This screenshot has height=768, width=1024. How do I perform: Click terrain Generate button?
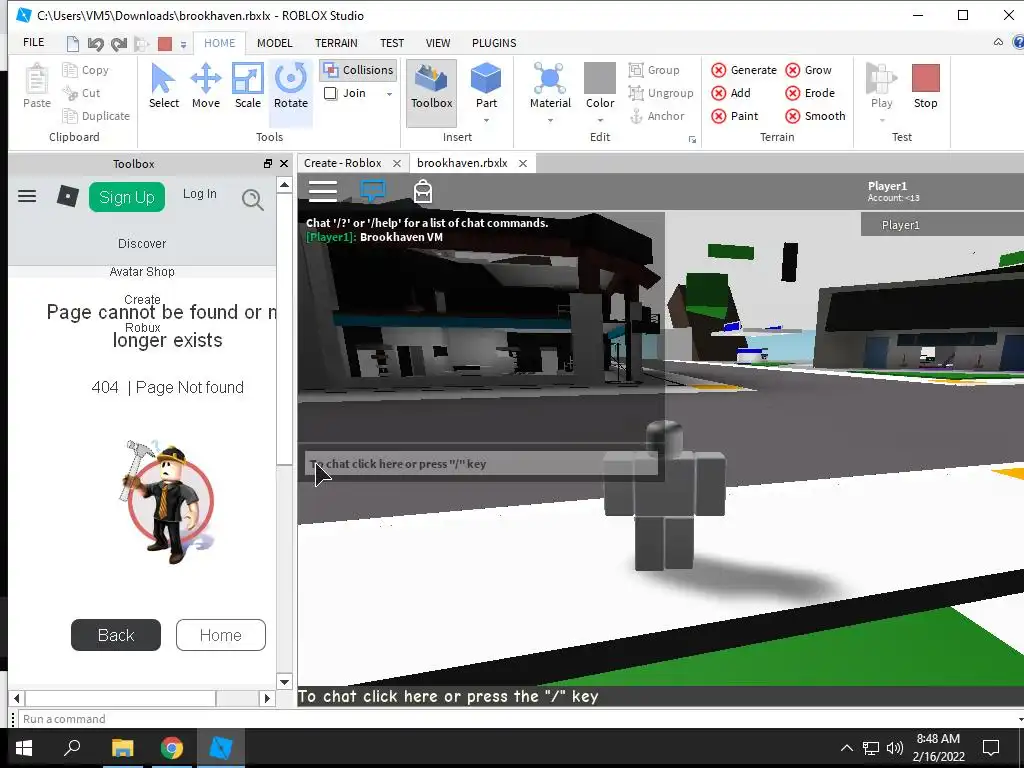[x=744, y=70]
